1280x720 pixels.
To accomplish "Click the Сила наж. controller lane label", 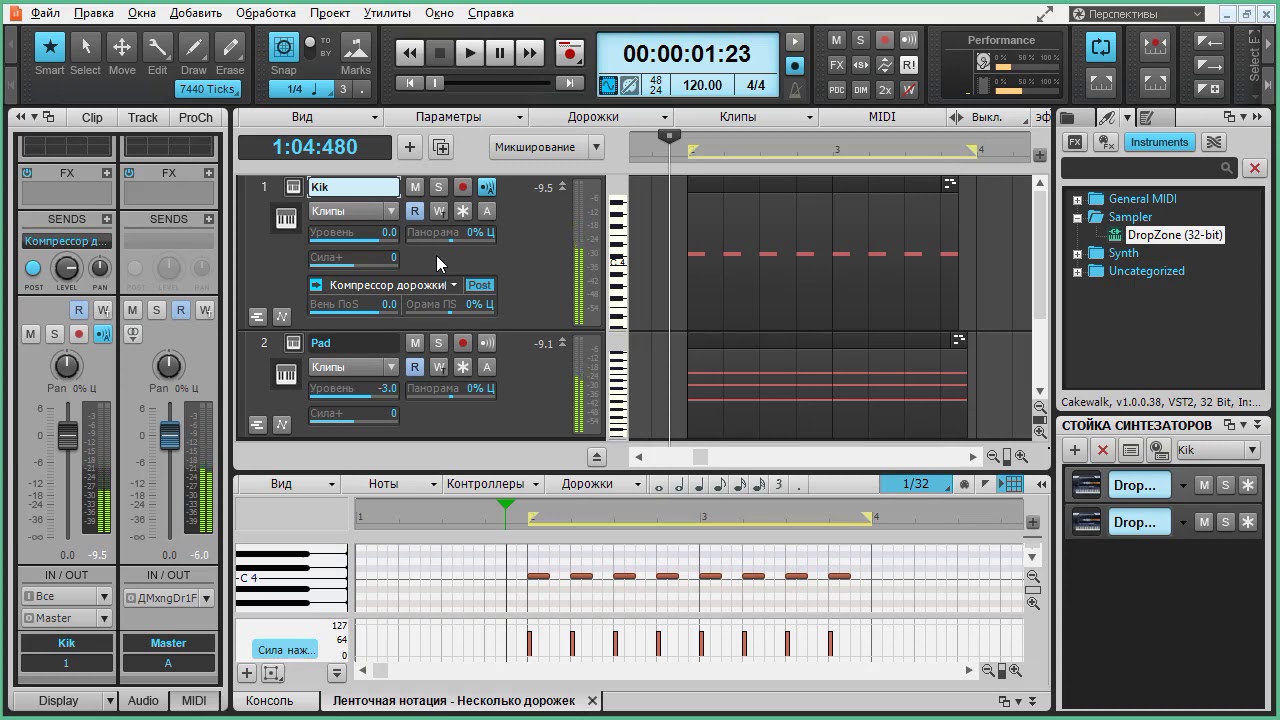I will [286, 650].
